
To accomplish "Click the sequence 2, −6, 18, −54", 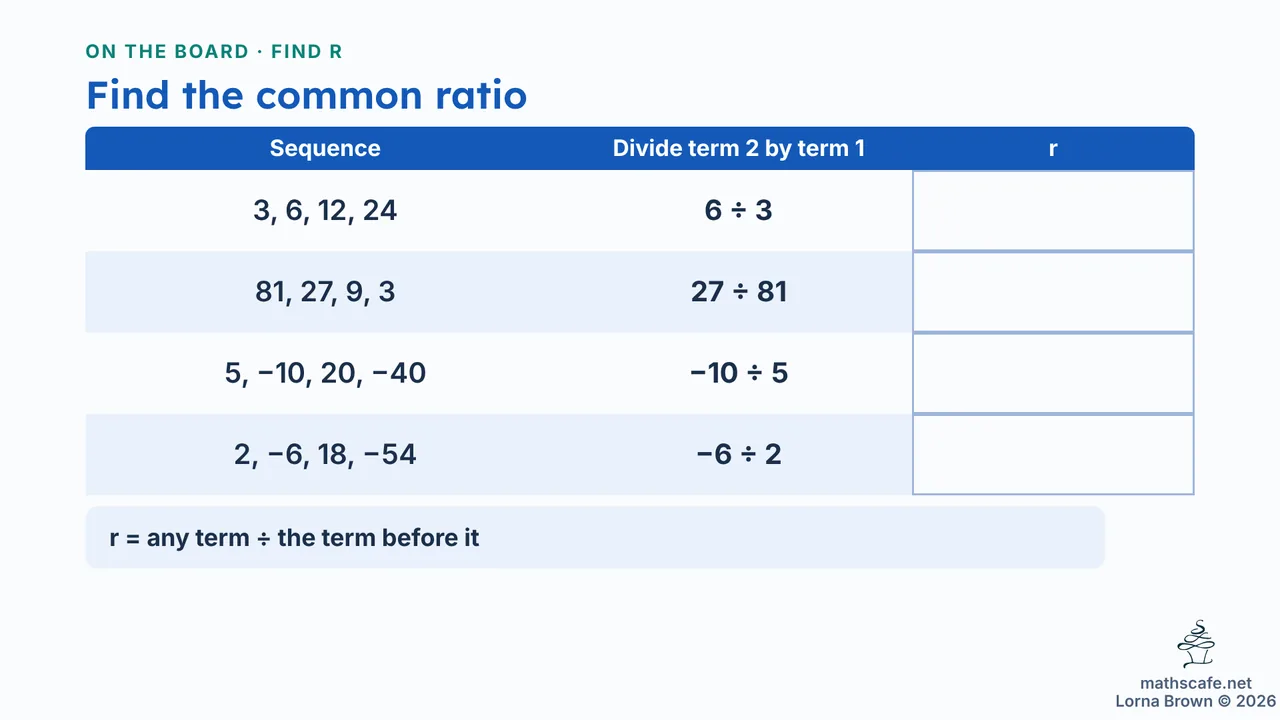I will click(x=325, y=454).
